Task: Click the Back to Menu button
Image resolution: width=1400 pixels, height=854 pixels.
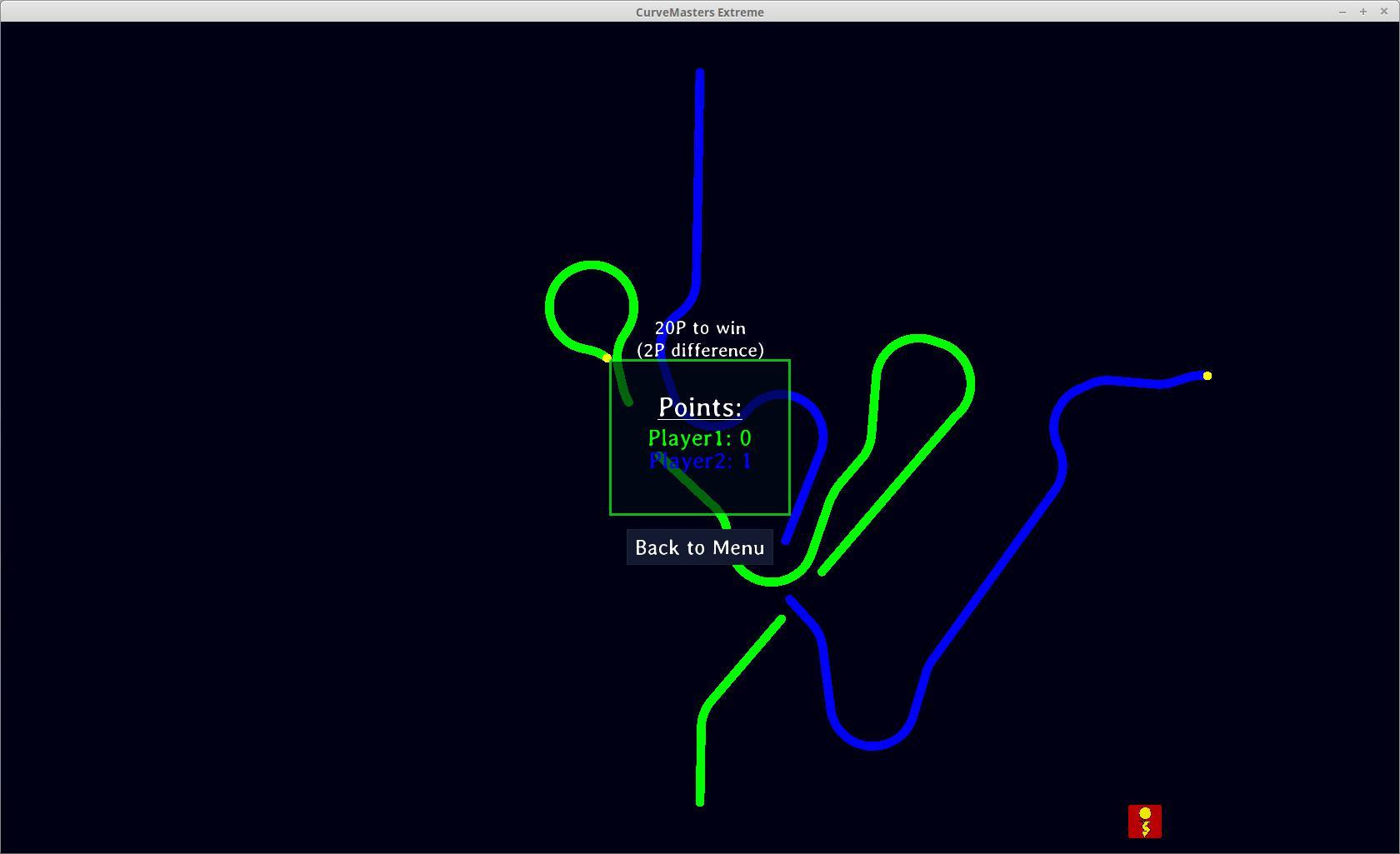Action: tap(700, 547)
